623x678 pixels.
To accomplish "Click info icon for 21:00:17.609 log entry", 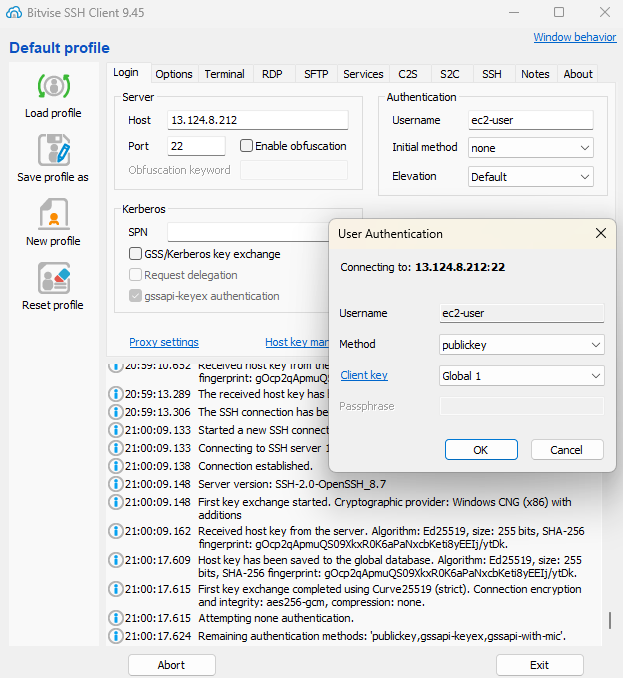I will point(115,560).
